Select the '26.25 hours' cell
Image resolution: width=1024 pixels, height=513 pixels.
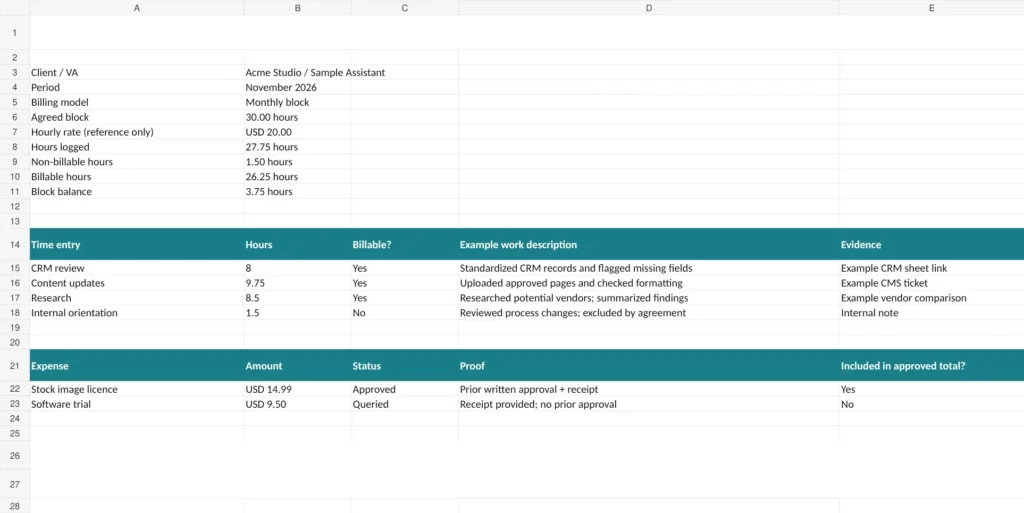(x=298, y=177)
